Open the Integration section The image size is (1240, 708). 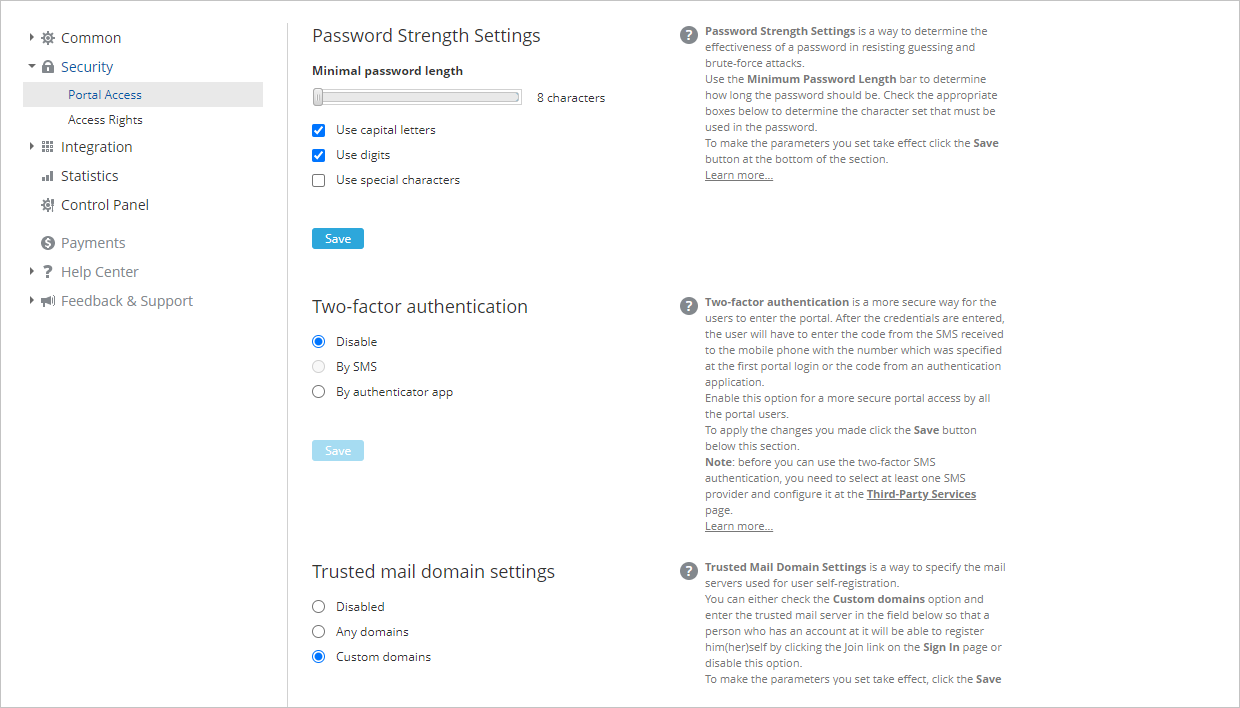(x=96, y=146)
